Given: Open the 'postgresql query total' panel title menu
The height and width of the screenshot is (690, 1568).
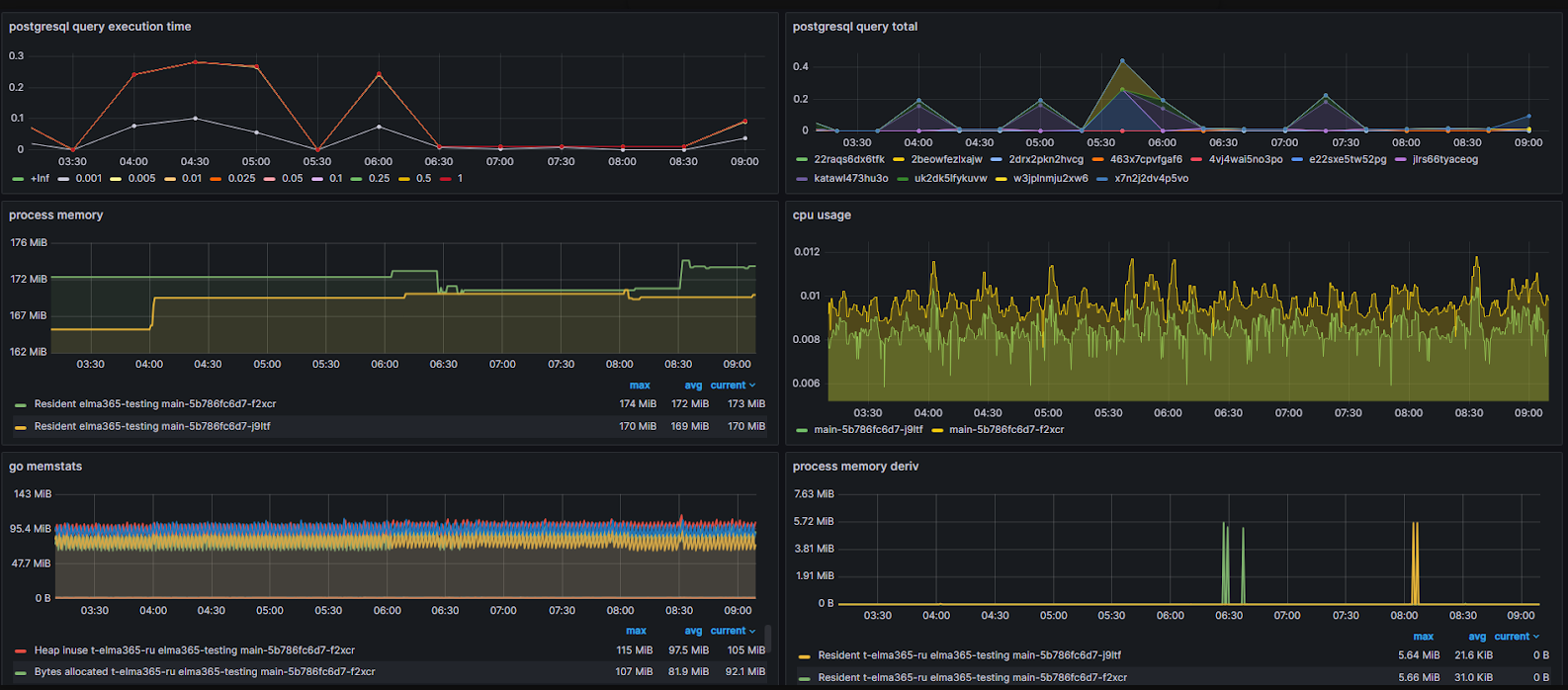Looking at the screenshot, I should [x=855, y=27].
